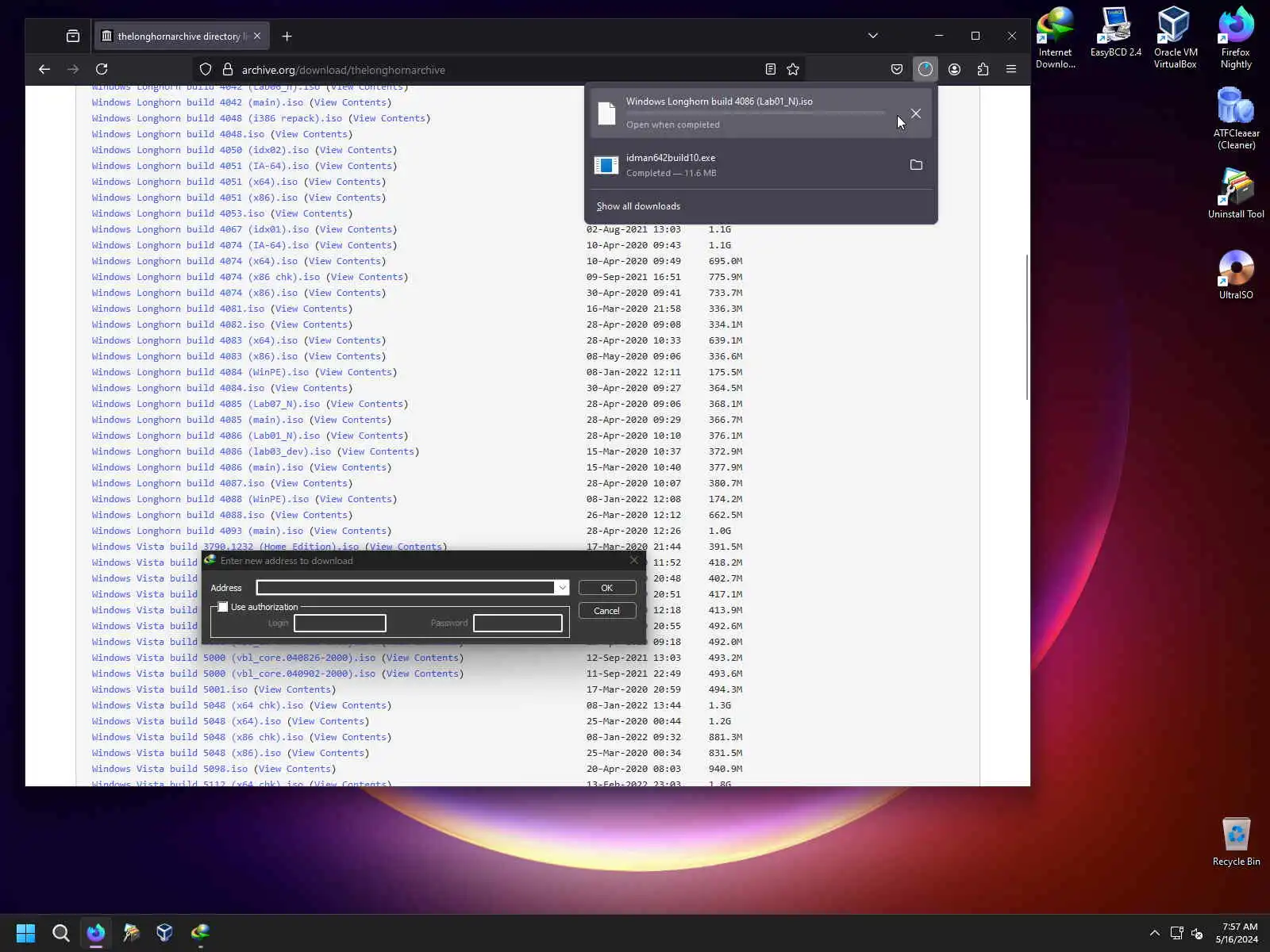Select the Uninstall Tool desktop icon

(x=1236, y=194)
